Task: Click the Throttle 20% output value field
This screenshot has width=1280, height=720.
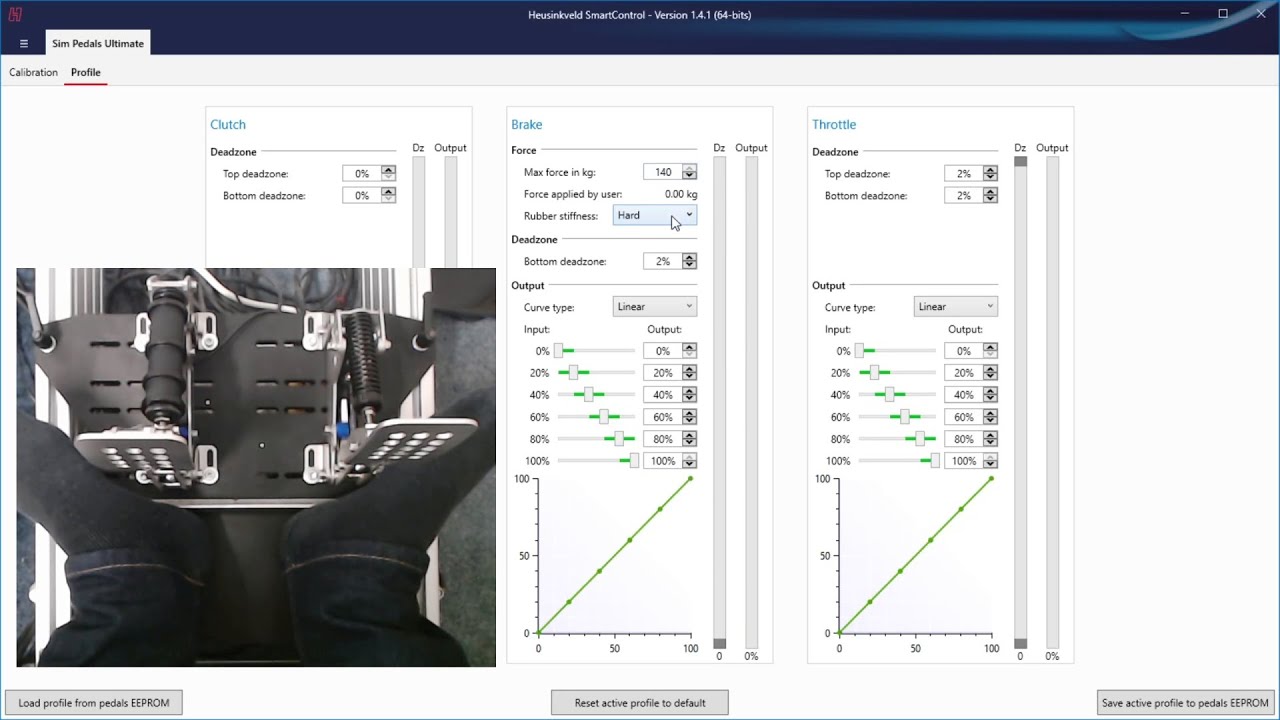Action: click(x=963, y=373)
